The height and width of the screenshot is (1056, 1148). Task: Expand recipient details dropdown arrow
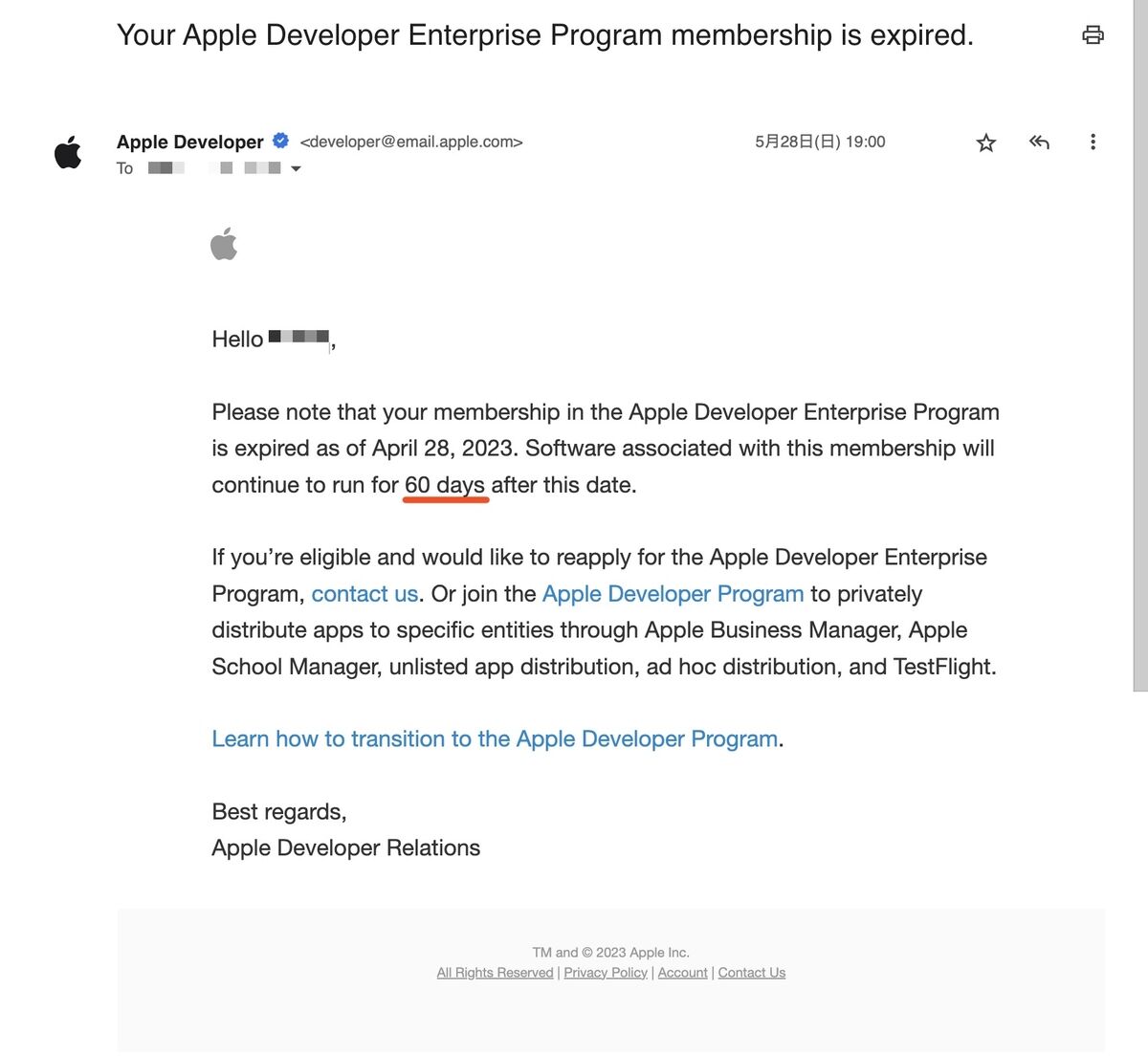click(x=296, y=168)
